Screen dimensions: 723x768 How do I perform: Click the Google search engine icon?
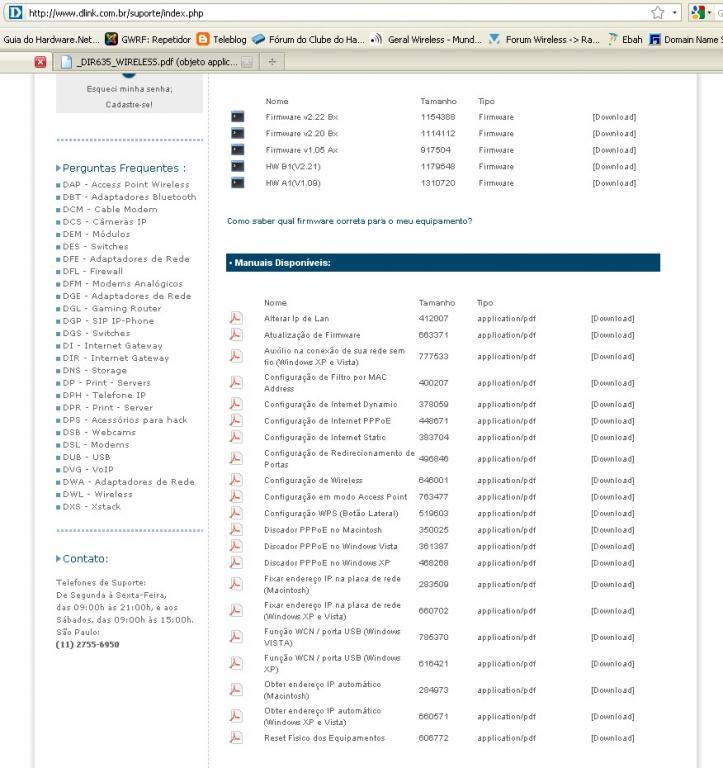pos(698,13)
